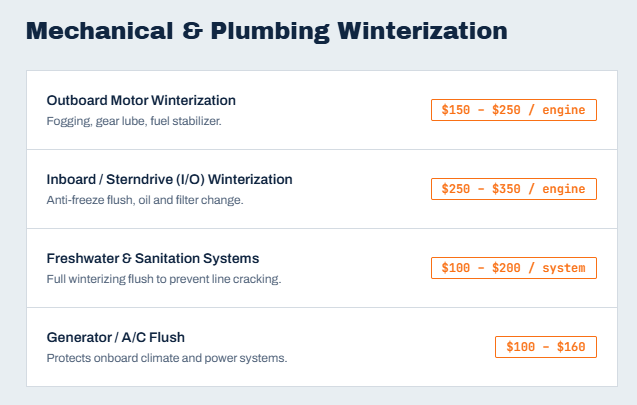Click the $250 – $350 / engine price badge
The image size is (637, 405).
click(x=514, y=189)
